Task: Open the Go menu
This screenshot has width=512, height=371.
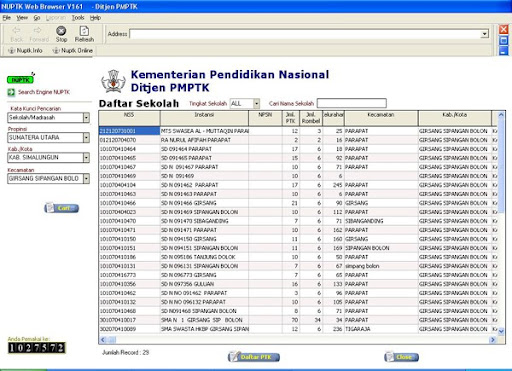Action: coord(37,18)
